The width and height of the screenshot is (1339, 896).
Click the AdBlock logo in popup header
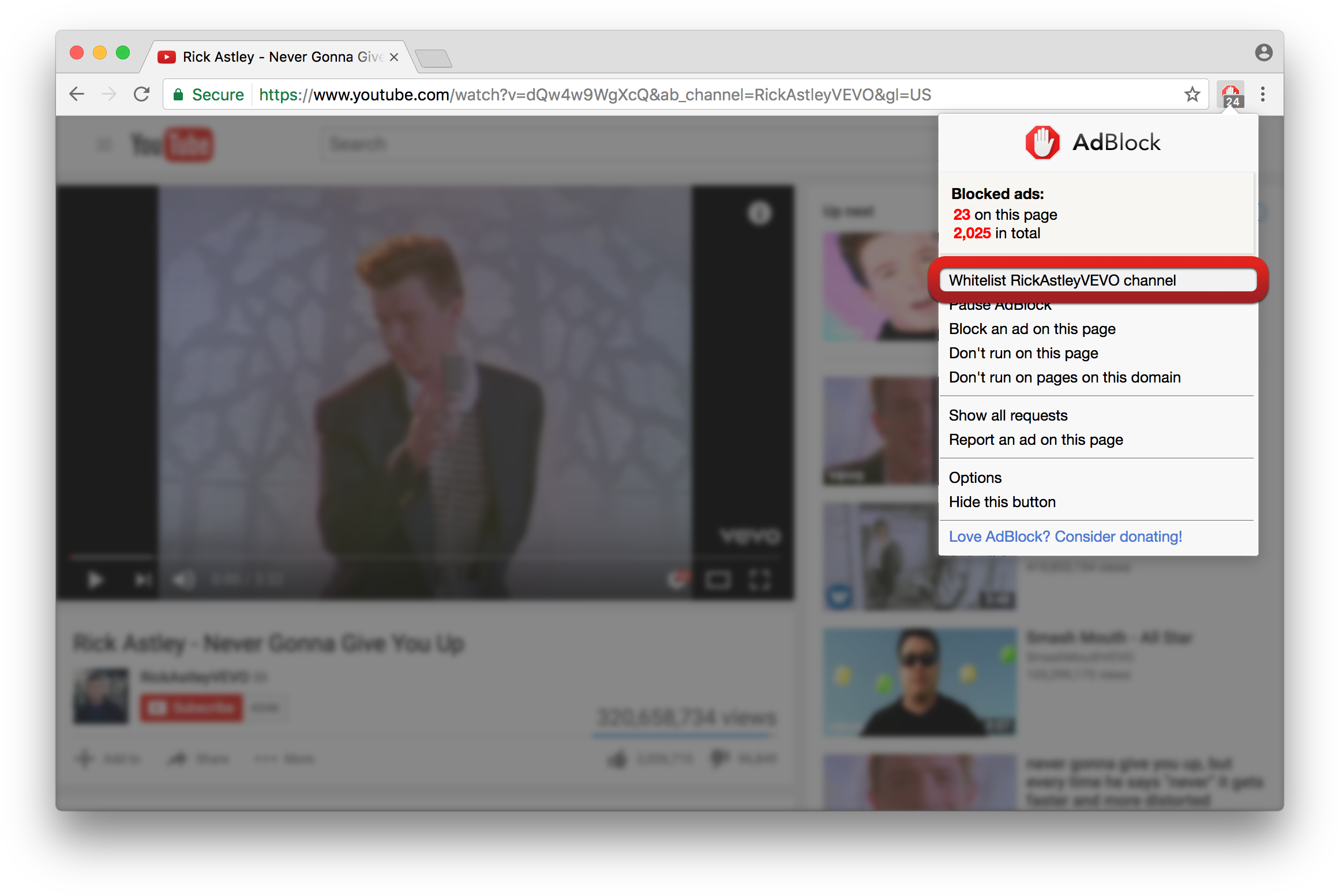[x=1093, y=143]
